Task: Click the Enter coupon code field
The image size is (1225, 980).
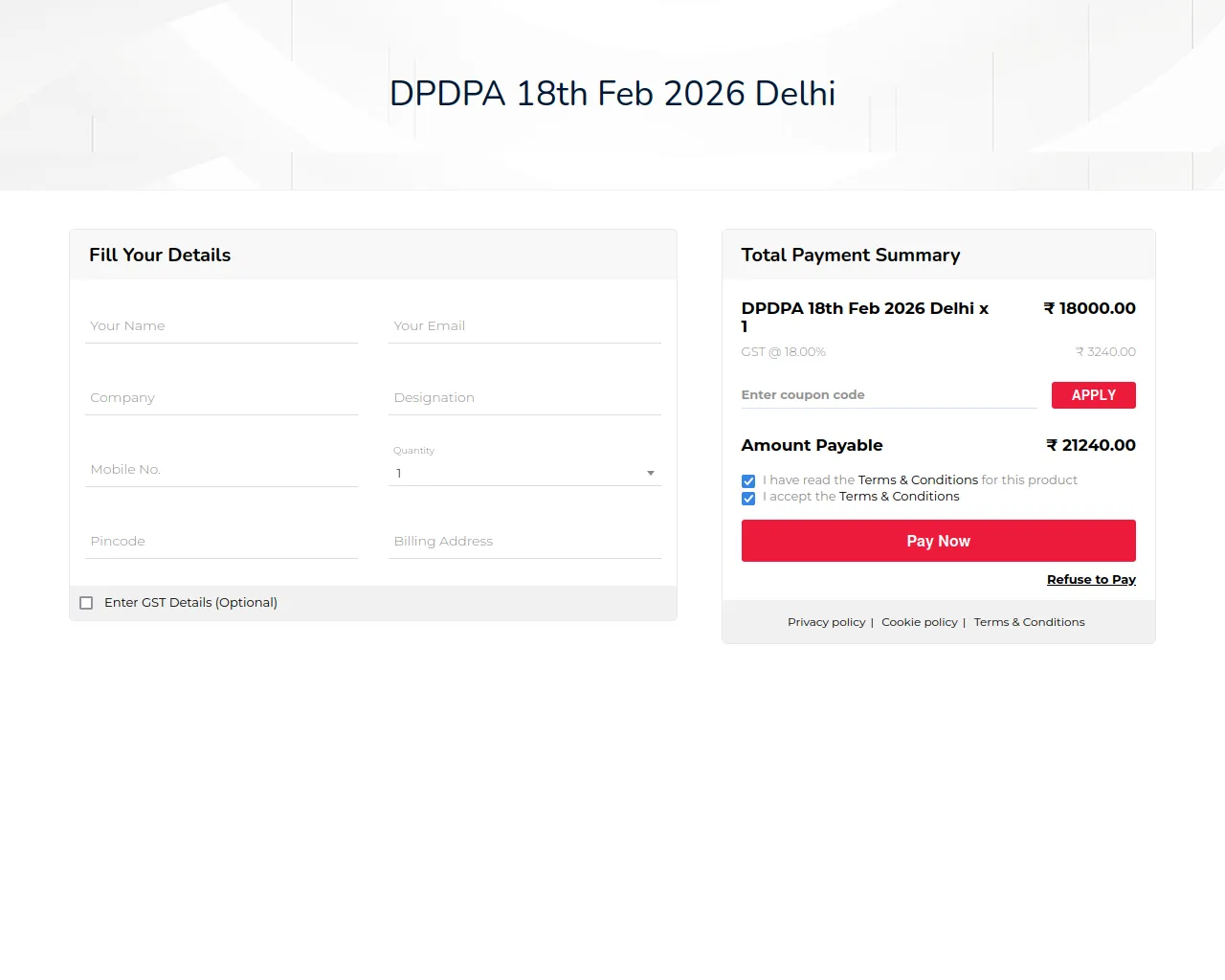Action: tap(888, 395)
